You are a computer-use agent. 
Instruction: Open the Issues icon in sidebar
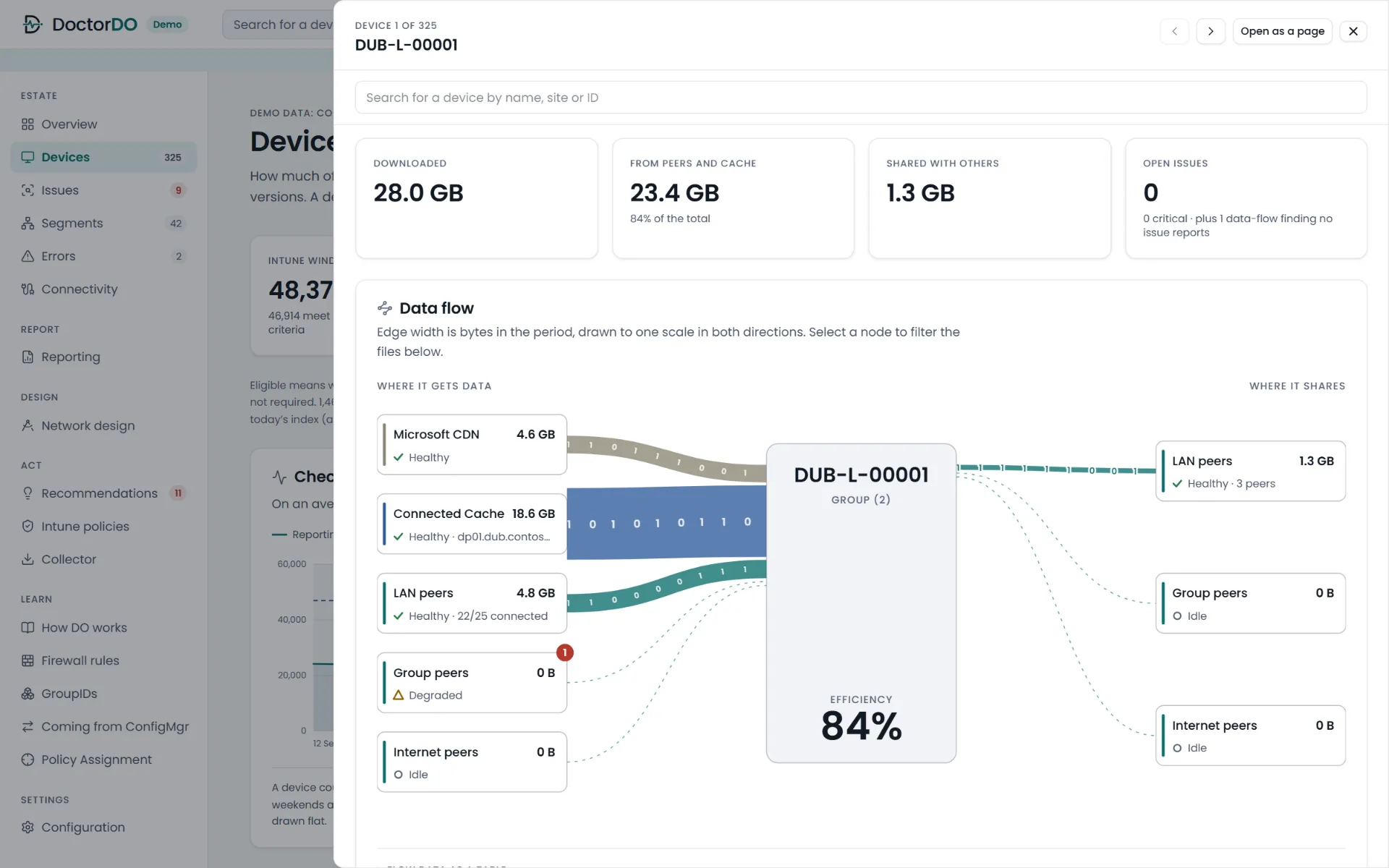coord(27,190)
